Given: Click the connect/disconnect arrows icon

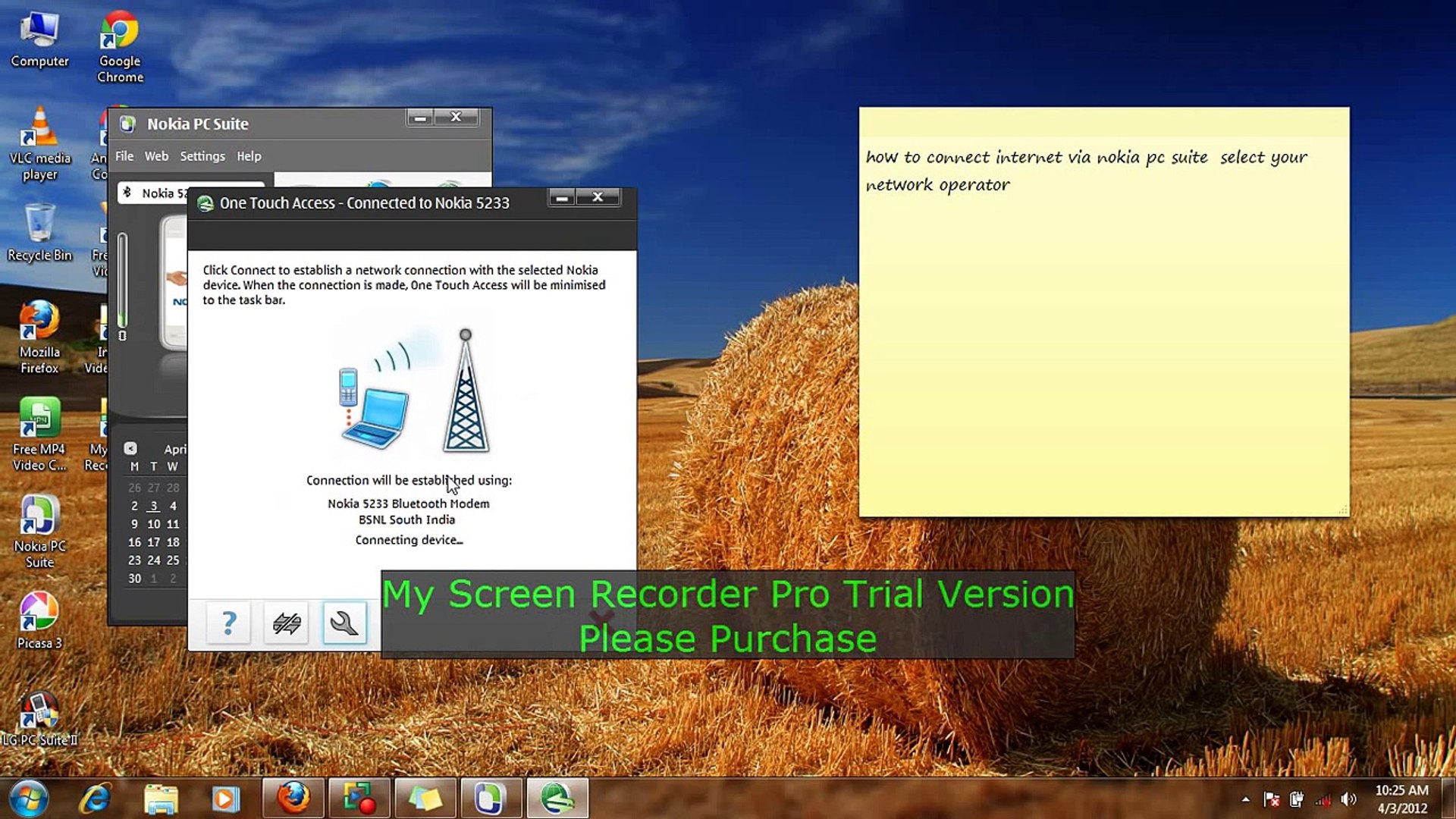Looking at the screenshot, I should point(287,623).
